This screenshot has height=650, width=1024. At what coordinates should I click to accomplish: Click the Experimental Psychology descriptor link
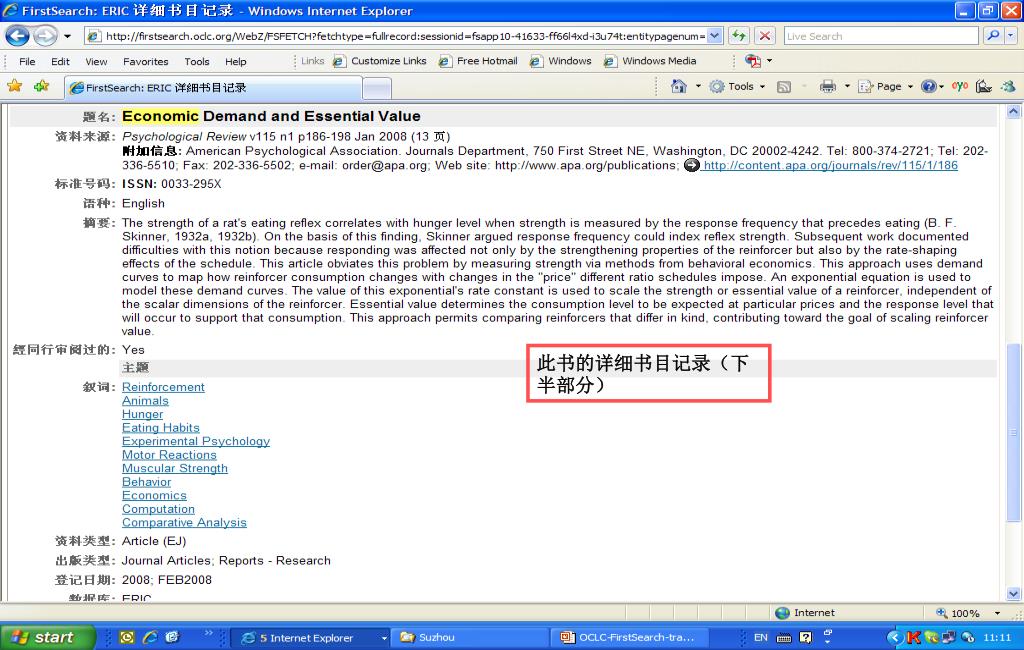pyautogui.click(x=196, y=441)
